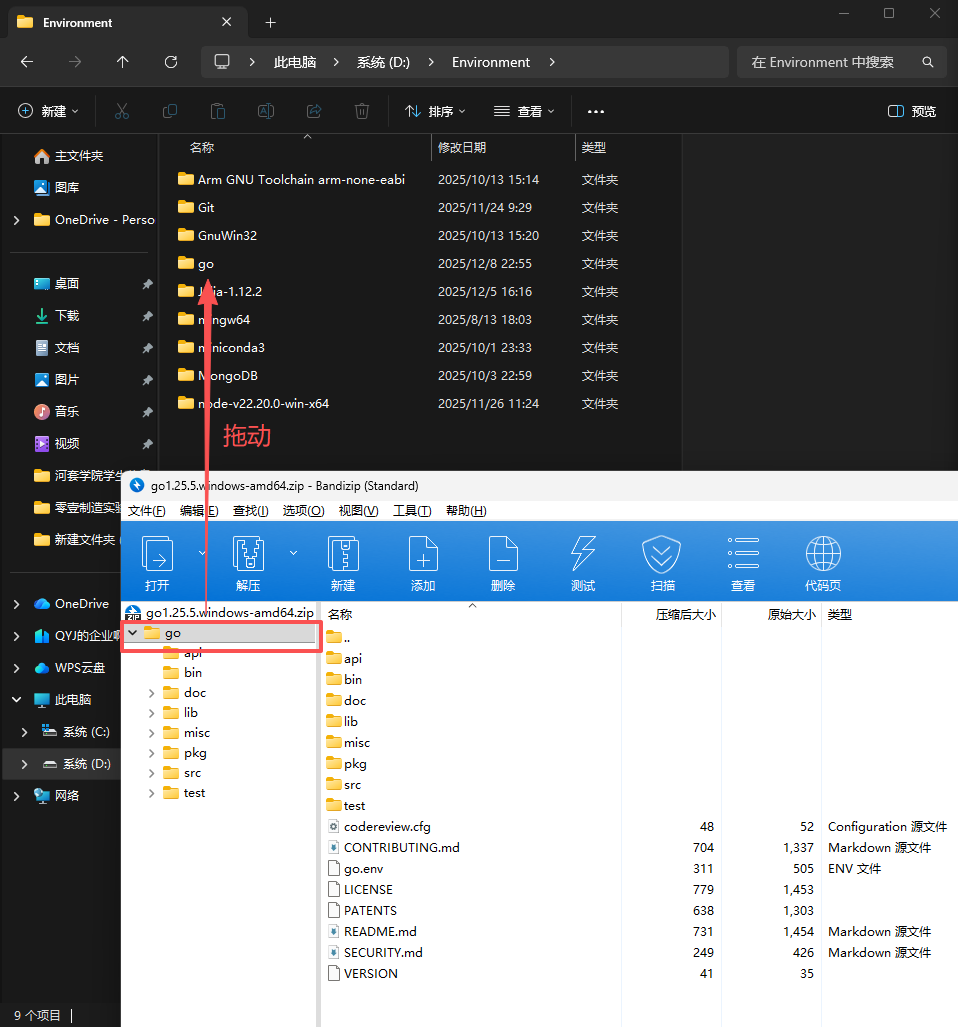
Task: Refresh the Explorer folder view
Action: pos(171,62)
